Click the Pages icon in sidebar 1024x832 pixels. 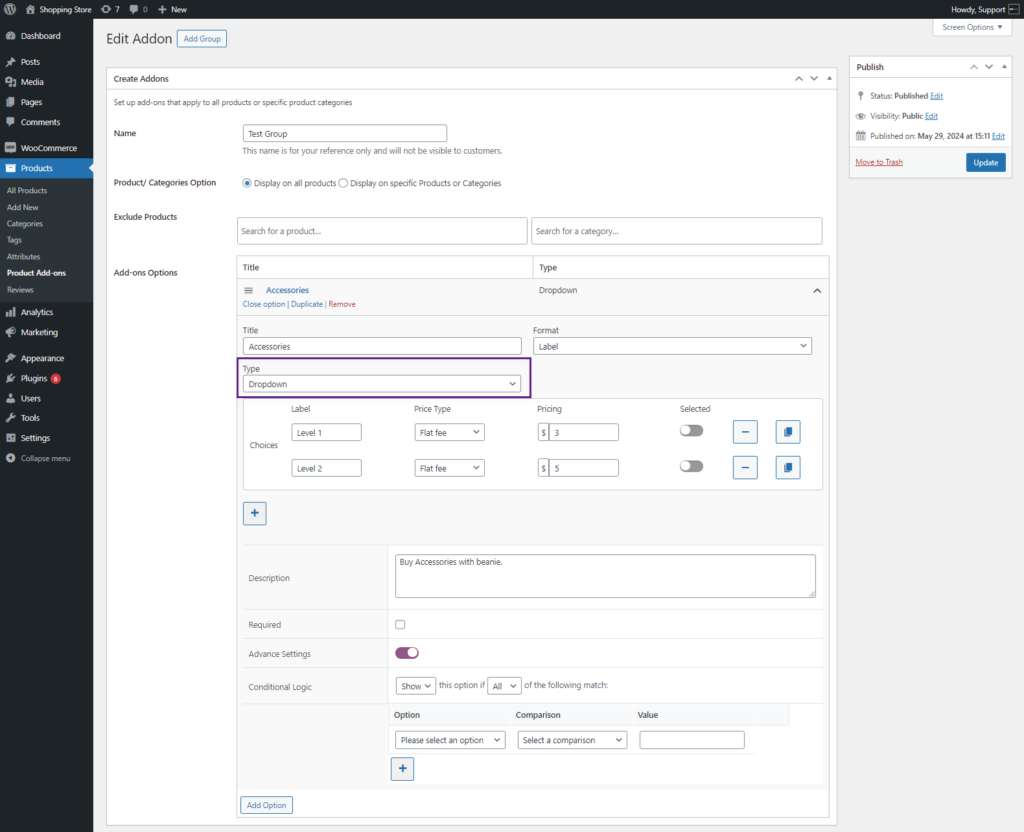pos(10,102)
